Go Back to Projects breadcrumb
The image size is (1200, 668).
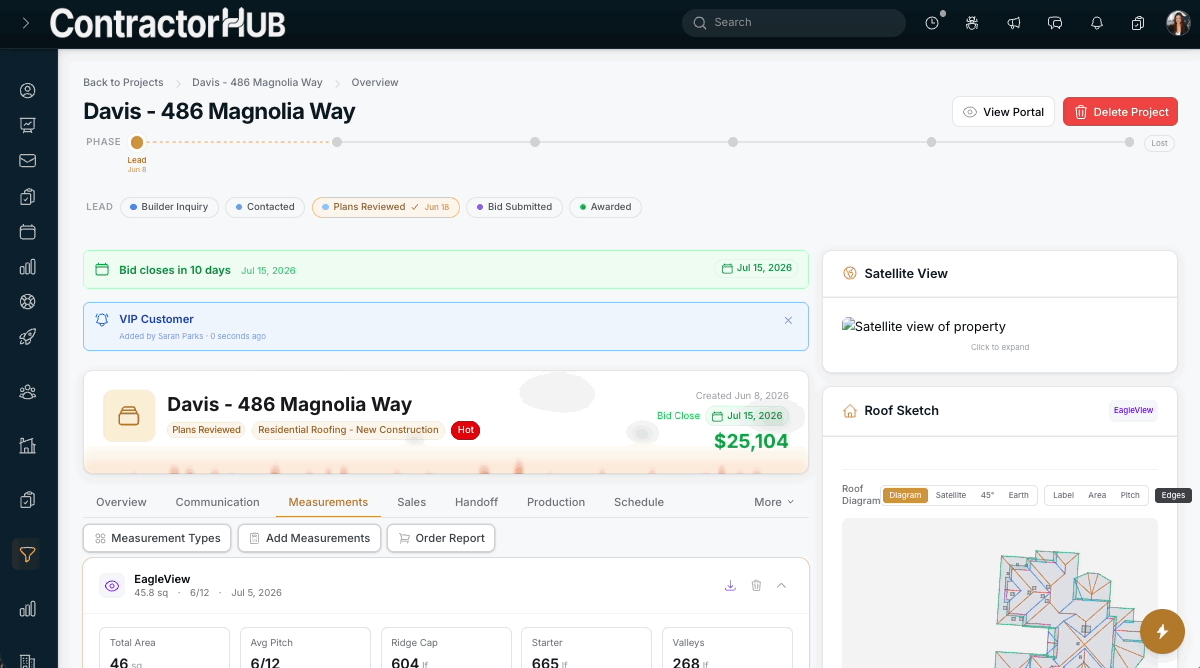click(x=123, y=82)
